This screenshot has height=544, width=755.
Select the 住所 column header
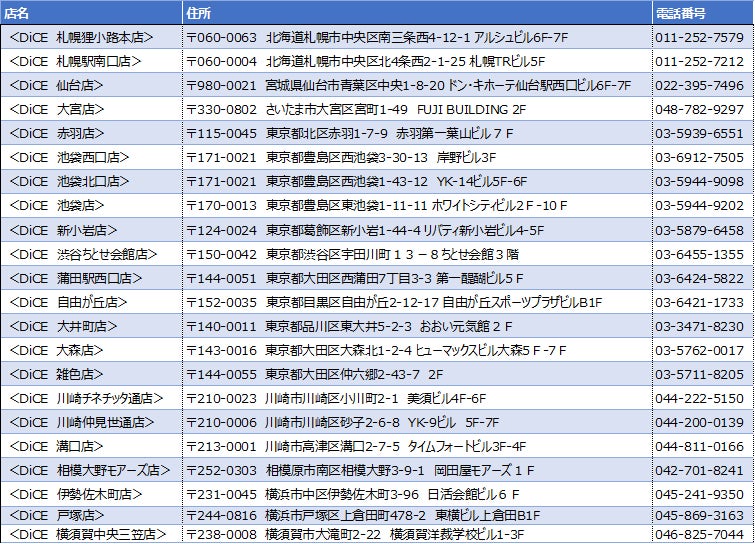pos(417,13)
